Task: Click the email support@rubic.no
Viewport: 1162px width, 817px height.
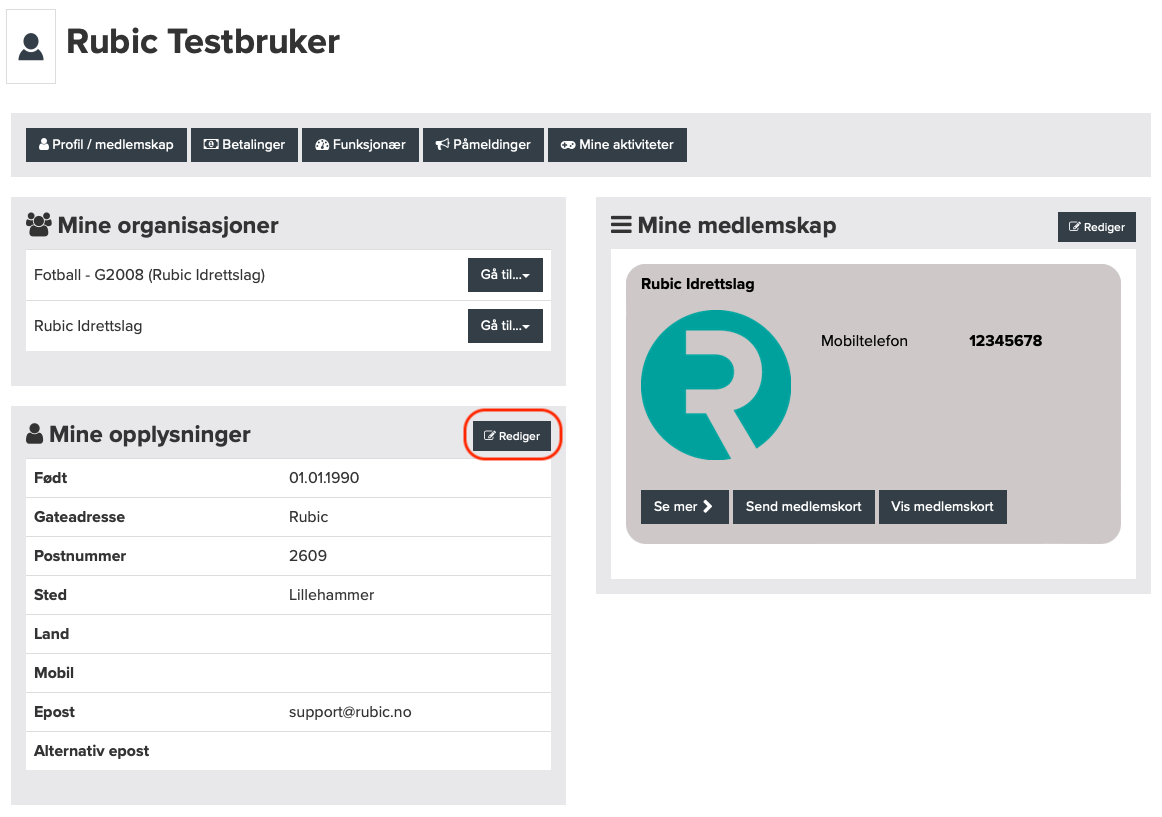Action: (x=350, y=712)
